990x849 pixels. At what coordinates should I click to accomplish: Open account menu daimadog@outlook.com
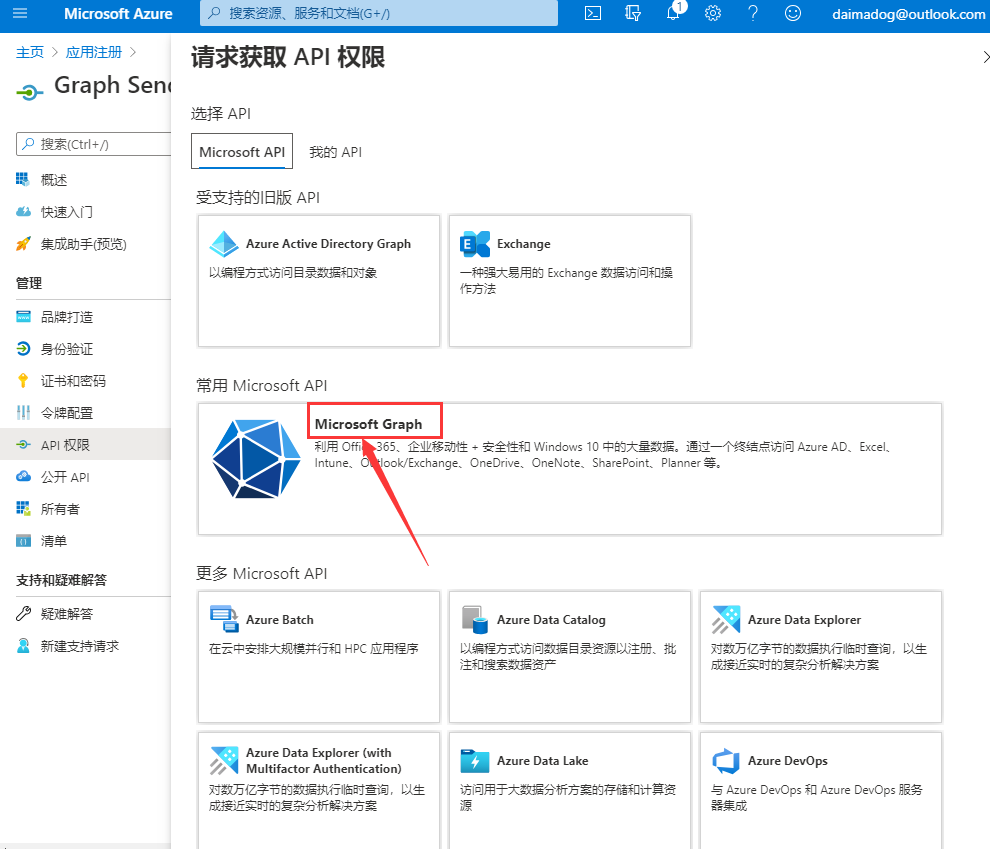909,14
